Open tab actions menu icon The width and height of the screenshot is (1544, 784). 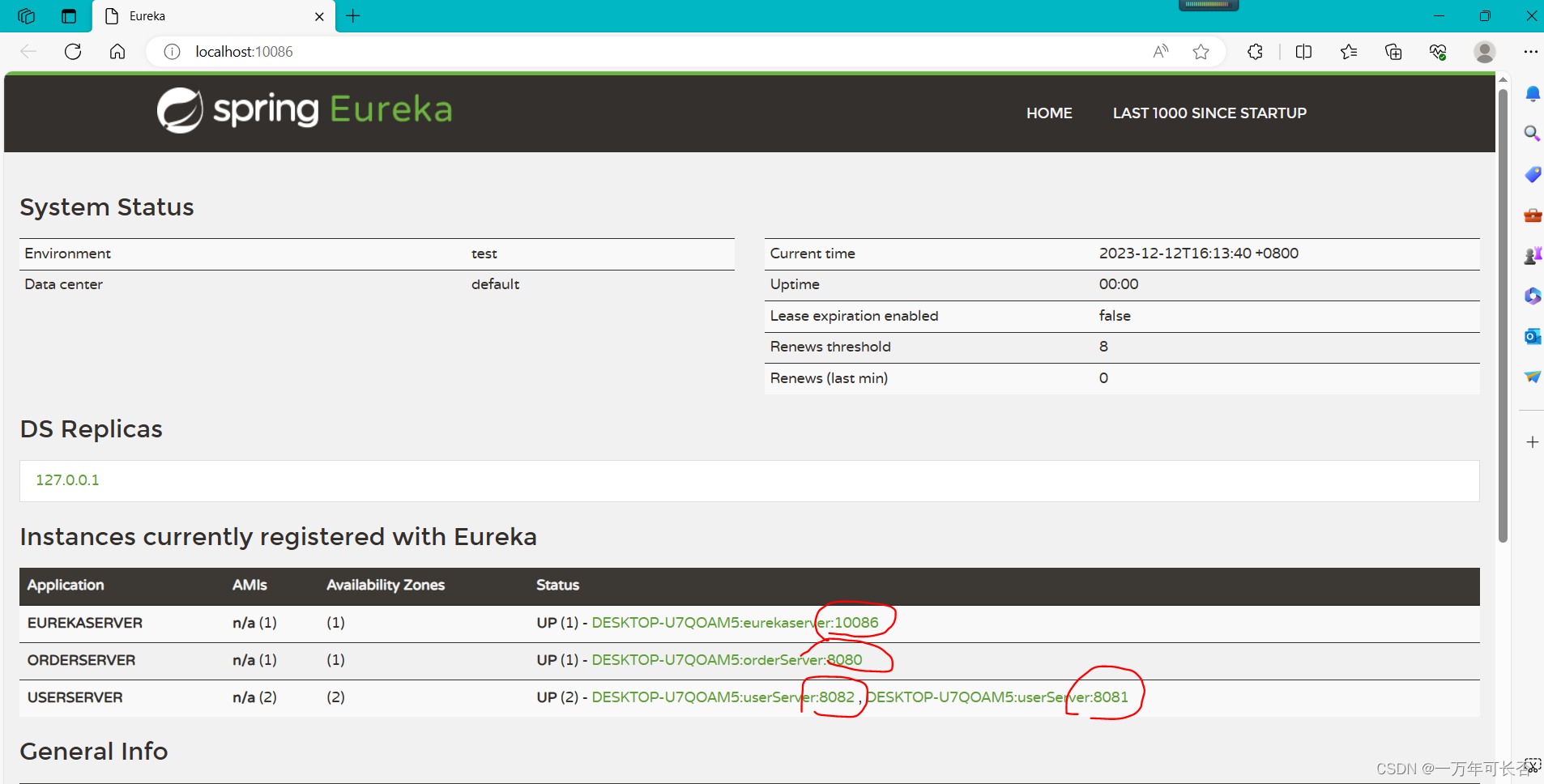(69, 16)
